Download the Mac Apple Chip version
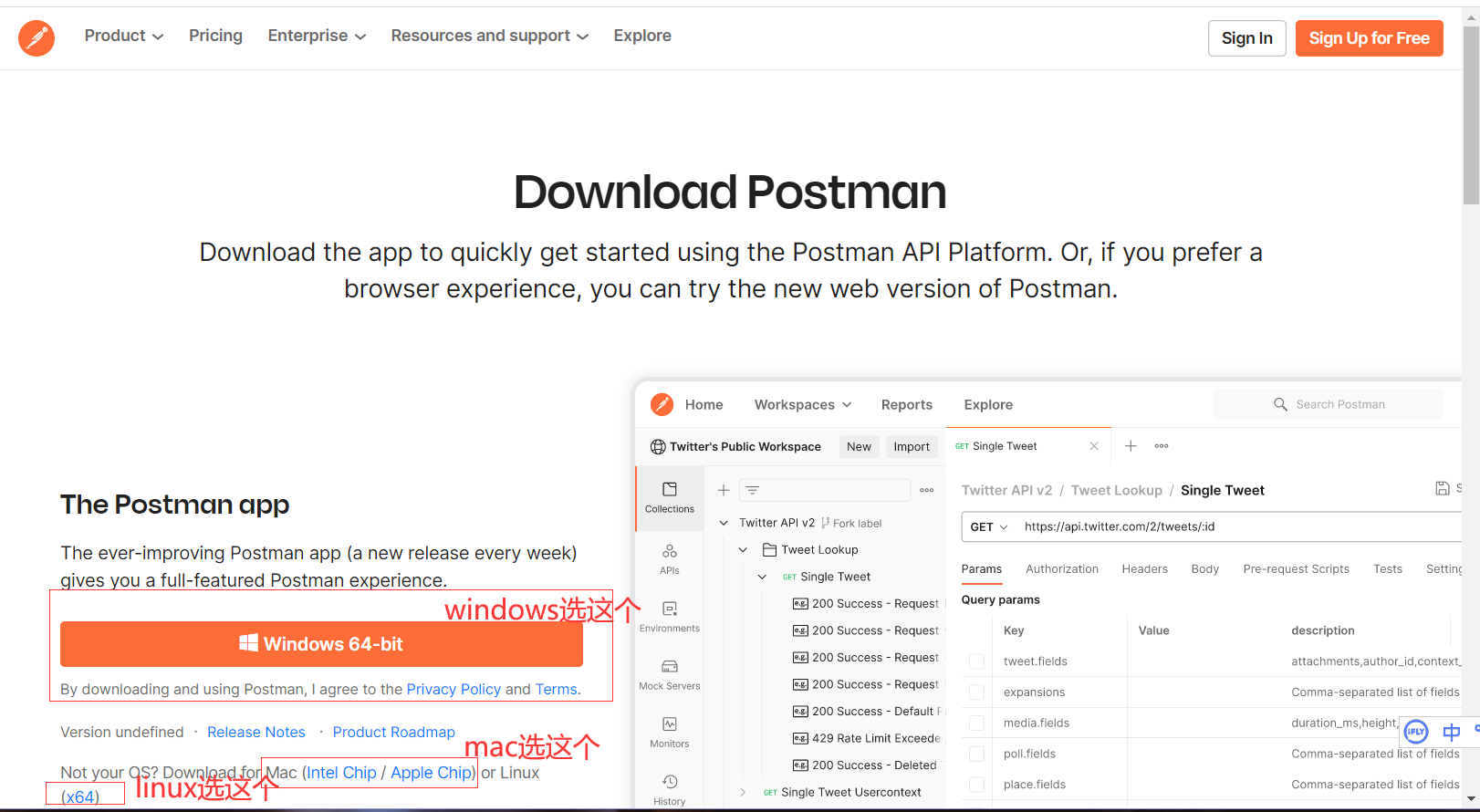 coord(431,773)
